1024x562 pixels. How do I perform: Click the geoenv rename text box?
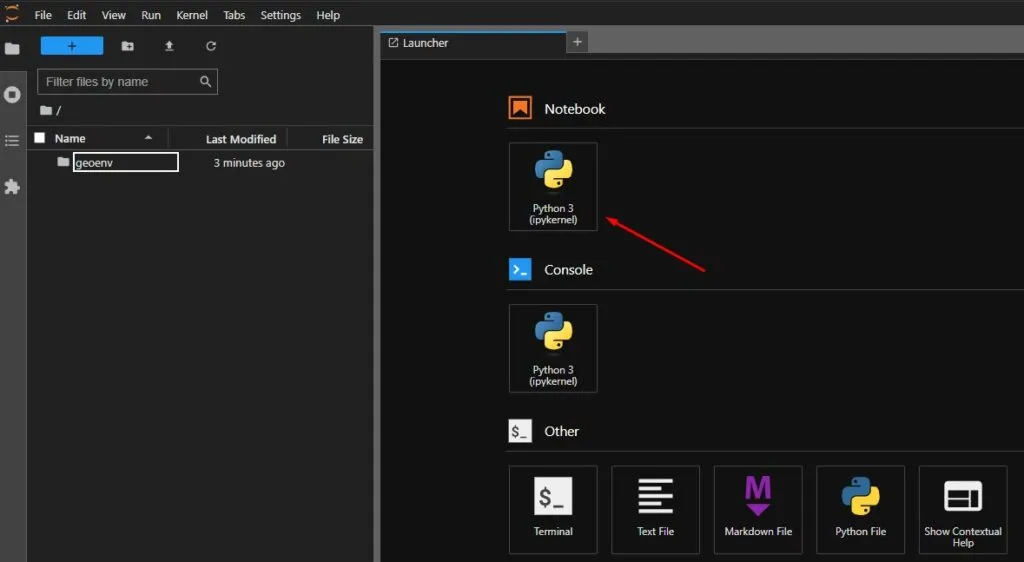click(x=125, y=163)
